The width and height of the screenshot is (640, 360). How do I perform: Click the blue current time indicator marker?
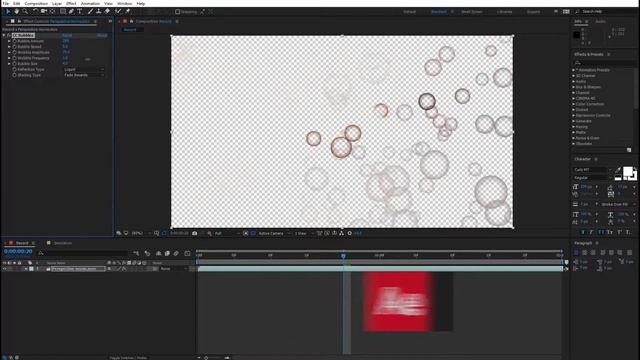[343, 256]
